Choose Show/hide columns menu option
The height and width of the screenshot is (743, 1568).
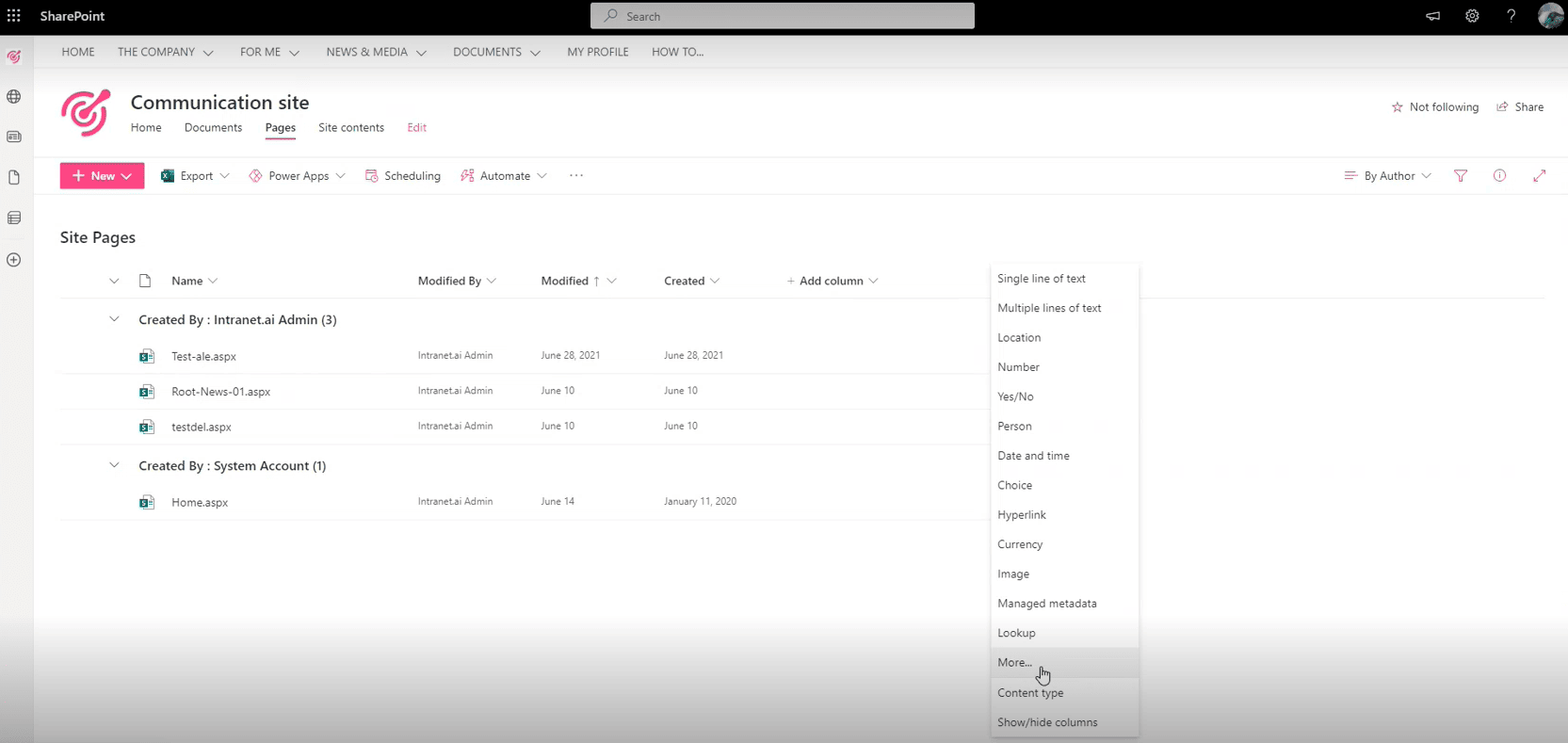[1047, 722]
